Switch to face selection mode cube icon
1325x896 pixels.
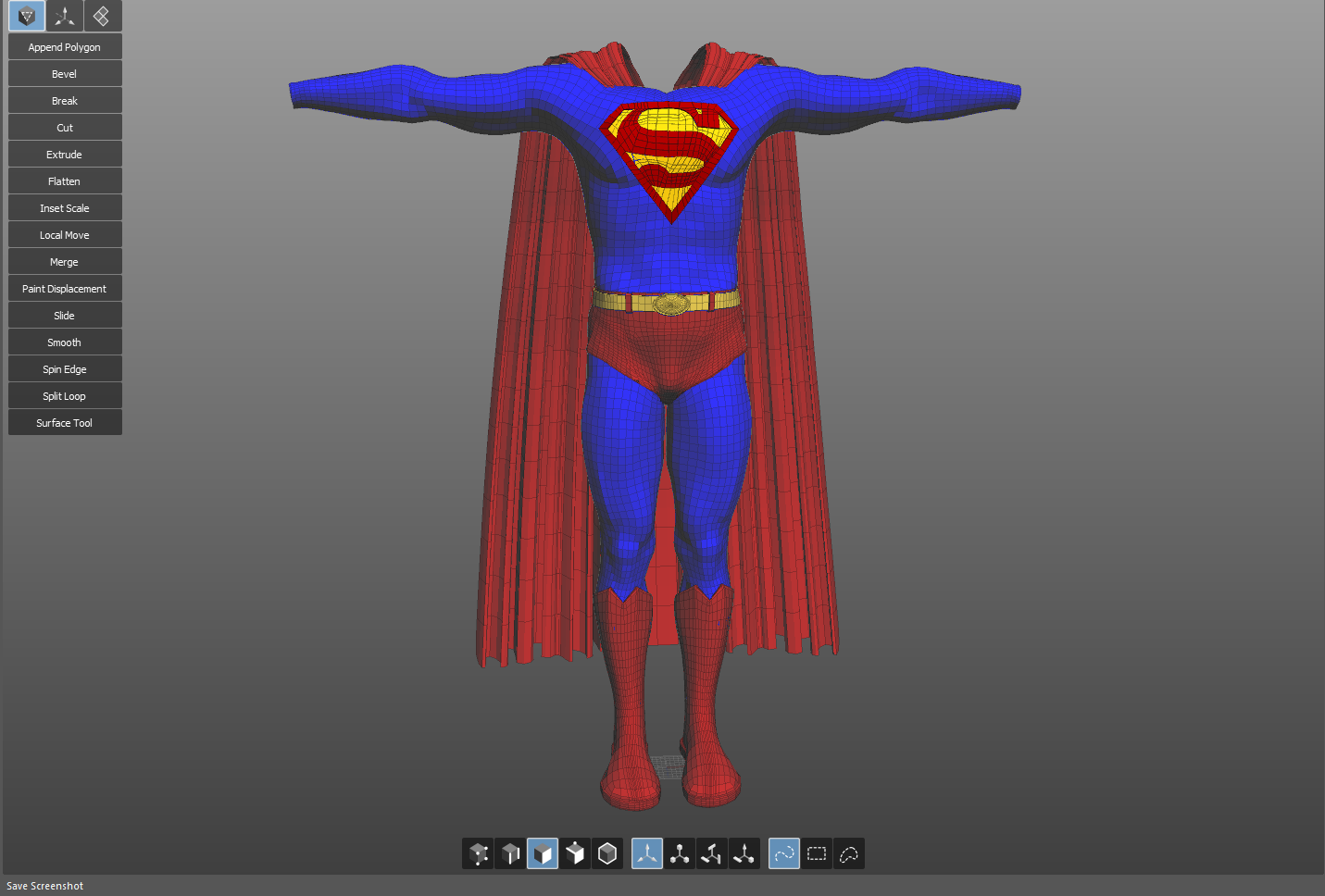coord(543,853)
